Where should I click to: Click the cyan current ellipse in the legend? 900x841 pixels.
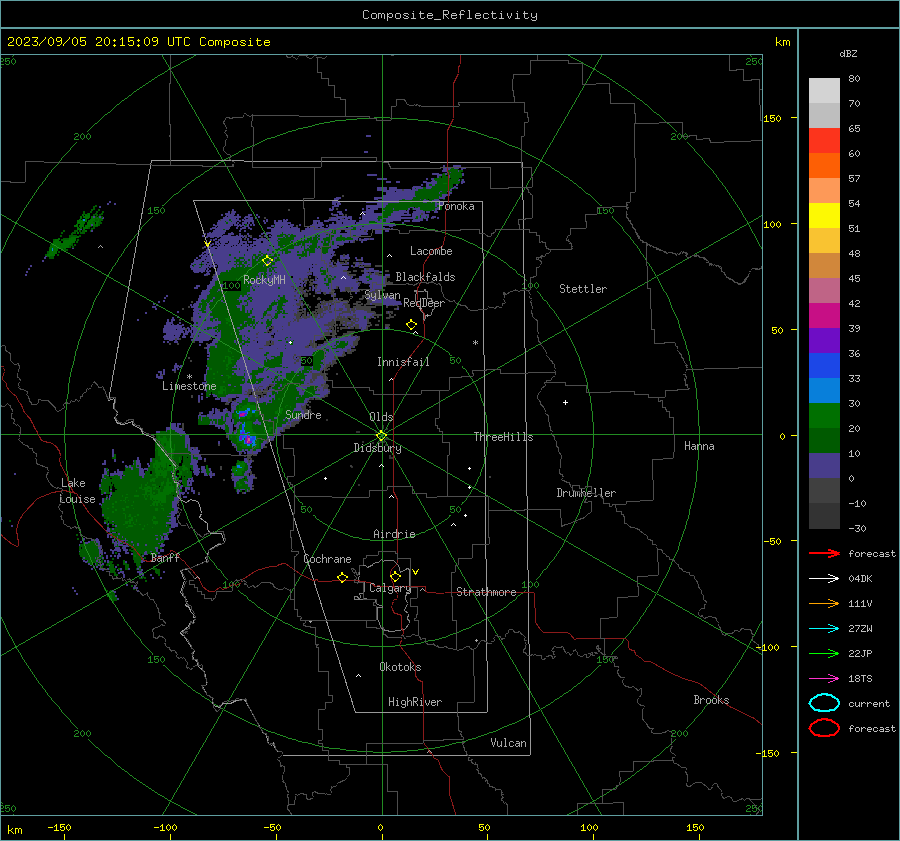point(824,703)
